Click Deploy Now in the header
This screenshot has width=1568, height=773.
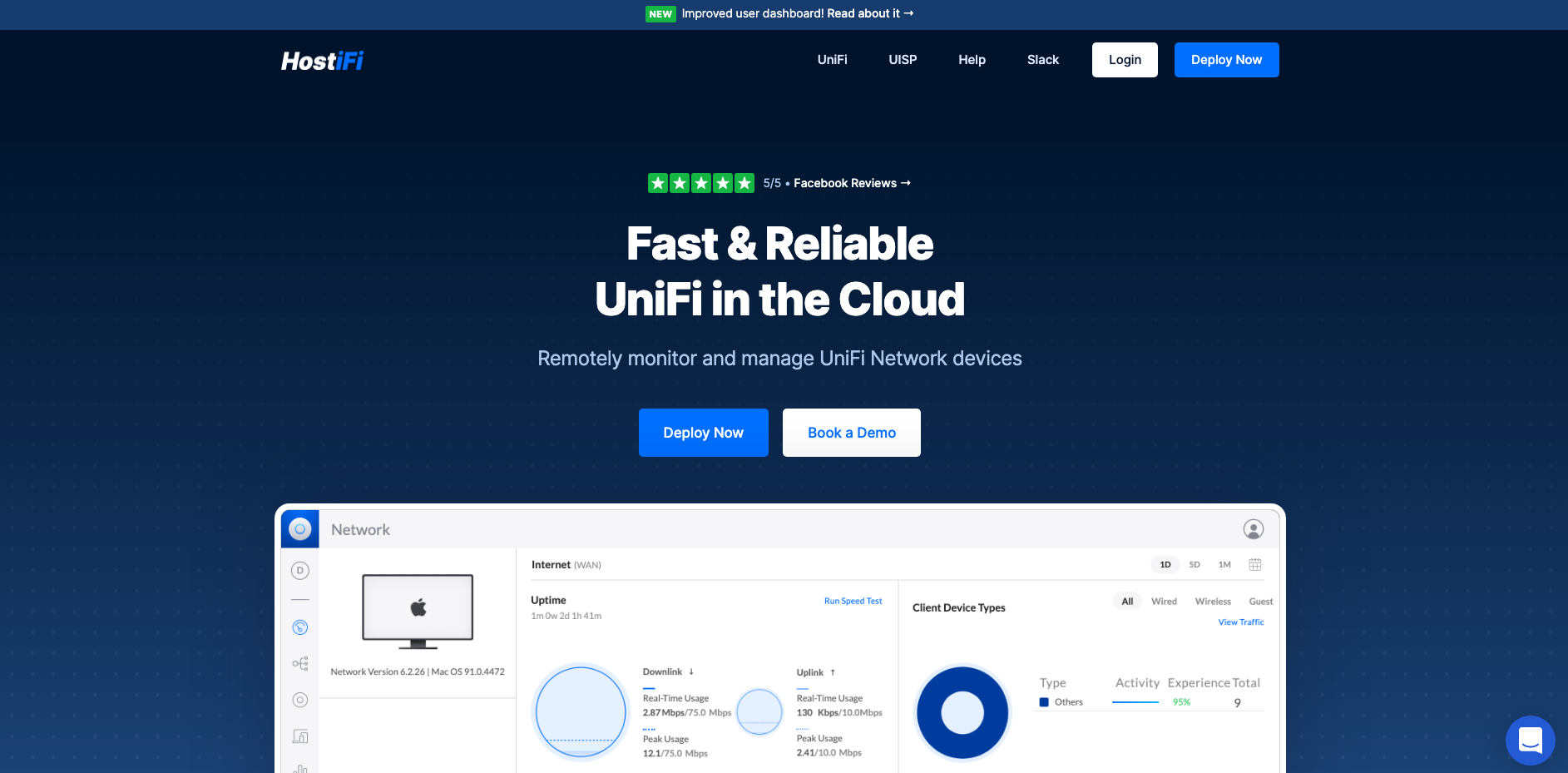click(x=1226, y=60)
